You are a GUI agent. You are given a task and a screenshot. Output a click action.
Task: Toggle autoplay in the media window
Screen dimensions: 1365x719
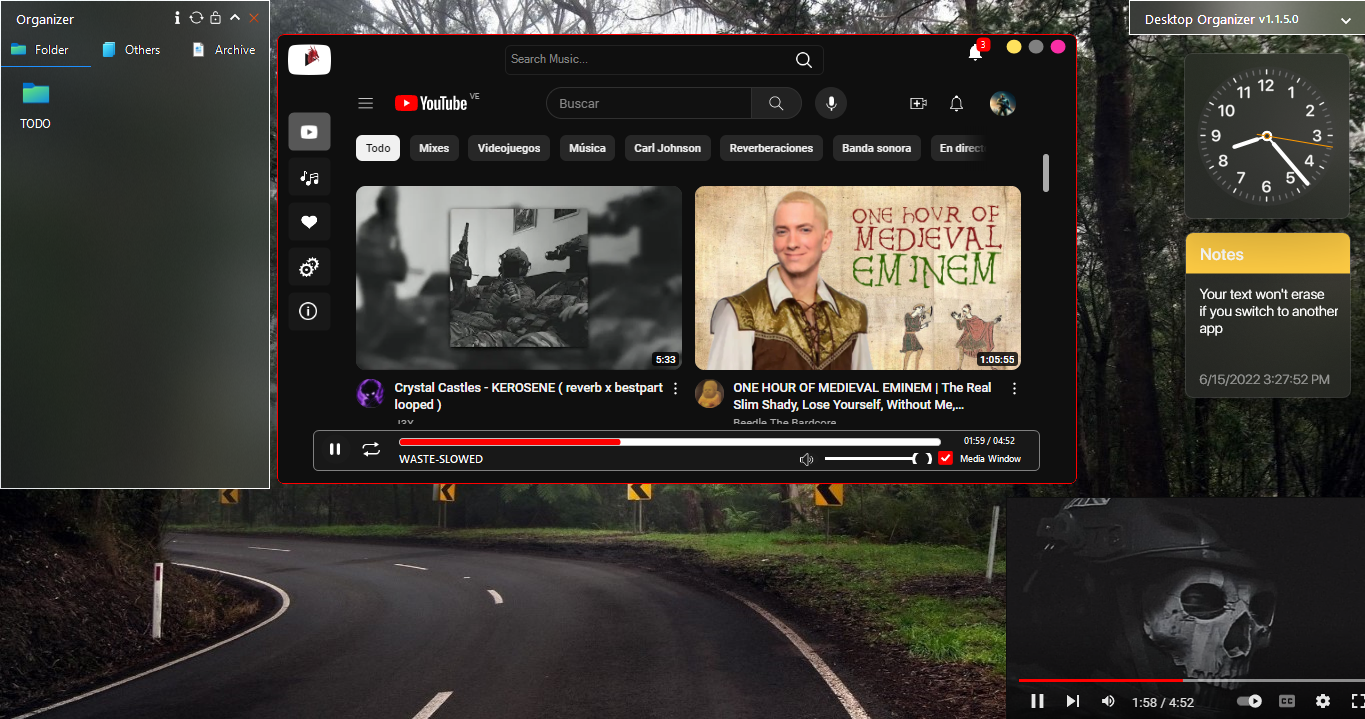pos(1250,701)
